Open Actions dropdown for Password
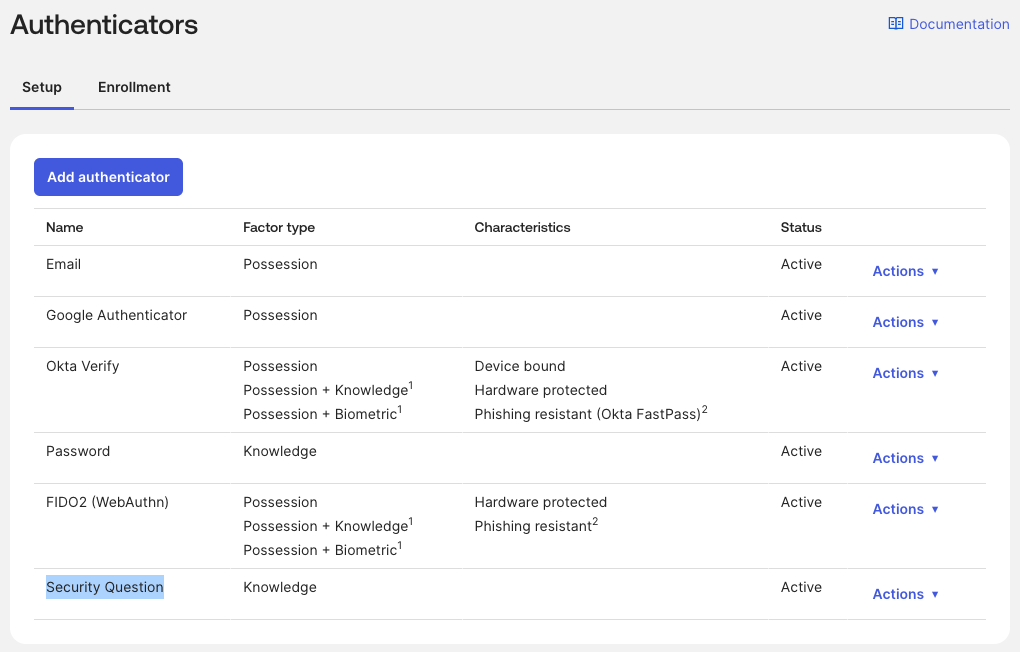This screenshot has width=1020, height=652. point(905,458)
